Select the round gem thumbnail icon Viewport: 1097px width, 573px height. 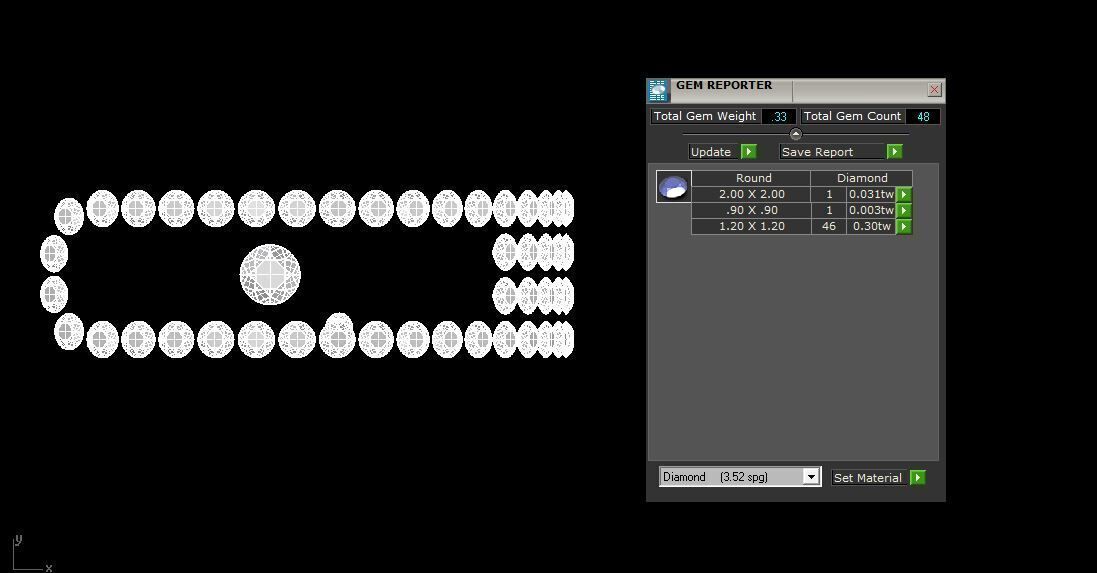(x=674, y=187)
